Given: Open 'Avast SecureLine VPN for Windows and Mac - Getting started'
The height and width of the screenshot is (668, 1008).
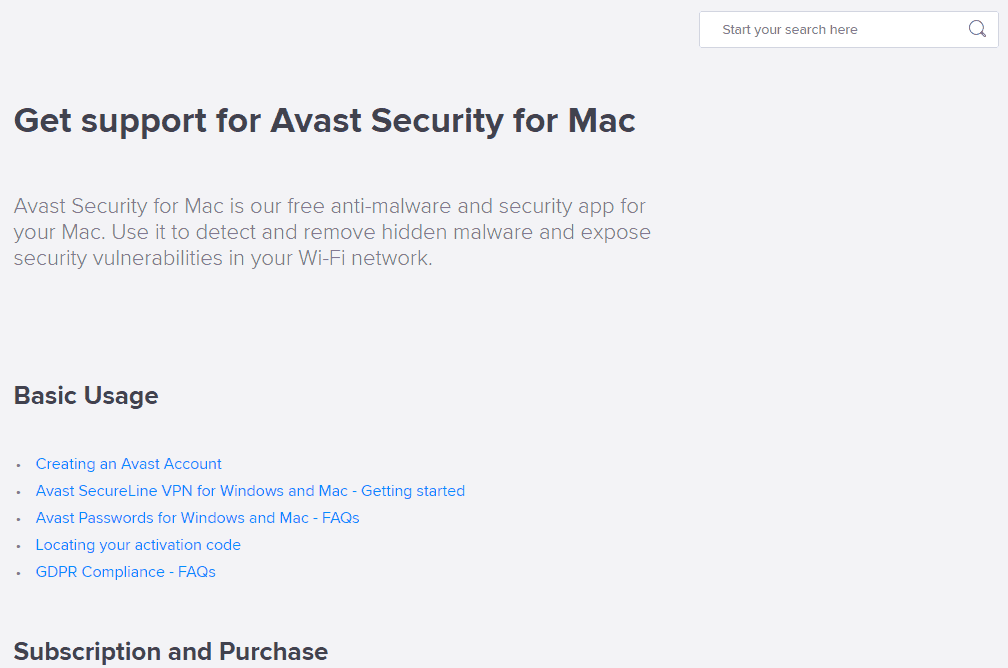Looking at the screenshot, I should [x=250, y=491].
